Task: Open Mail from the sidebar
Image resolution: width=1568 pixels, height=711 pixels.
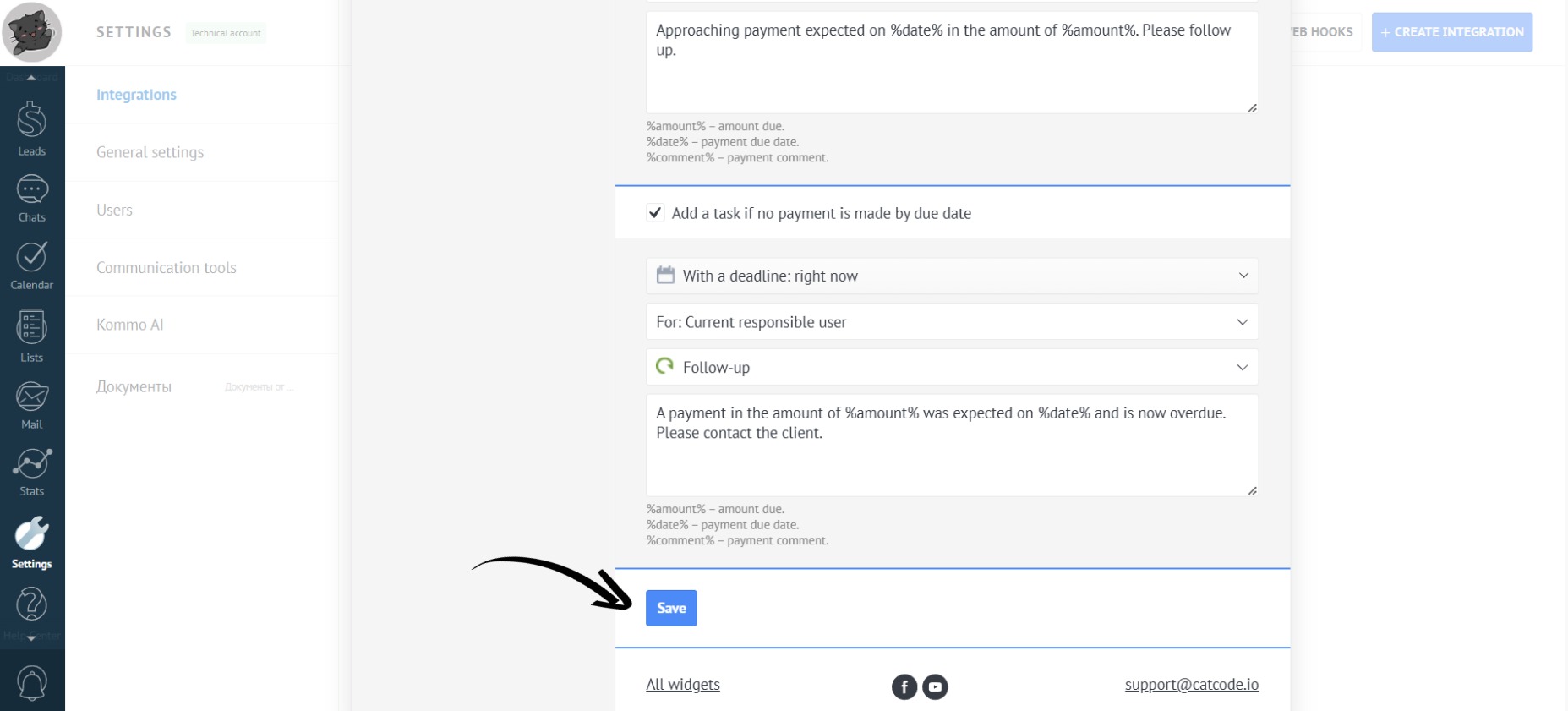Action: pos(31,404)
